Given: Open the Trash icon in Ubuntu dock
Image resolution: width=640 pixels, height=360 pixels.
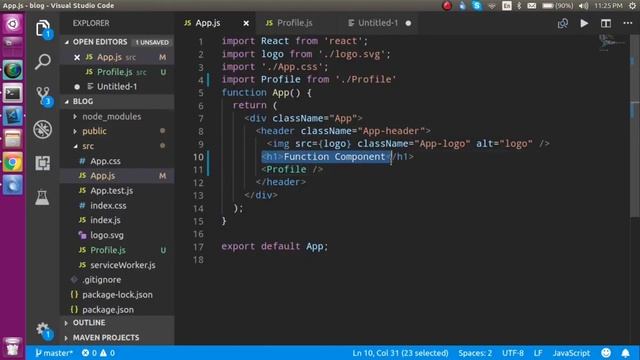Looking at the screenshot, I should pyautogui.click(x=13, y=347).
